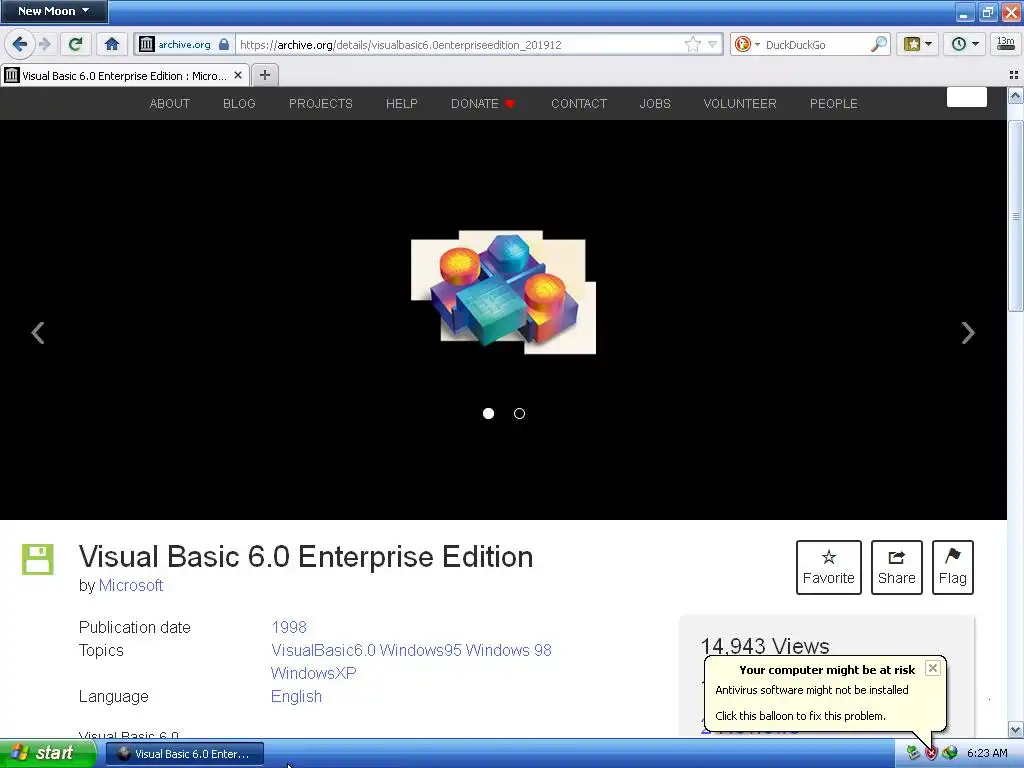
Task: Click the green floppy disk software icon
Action: [38, 559]
